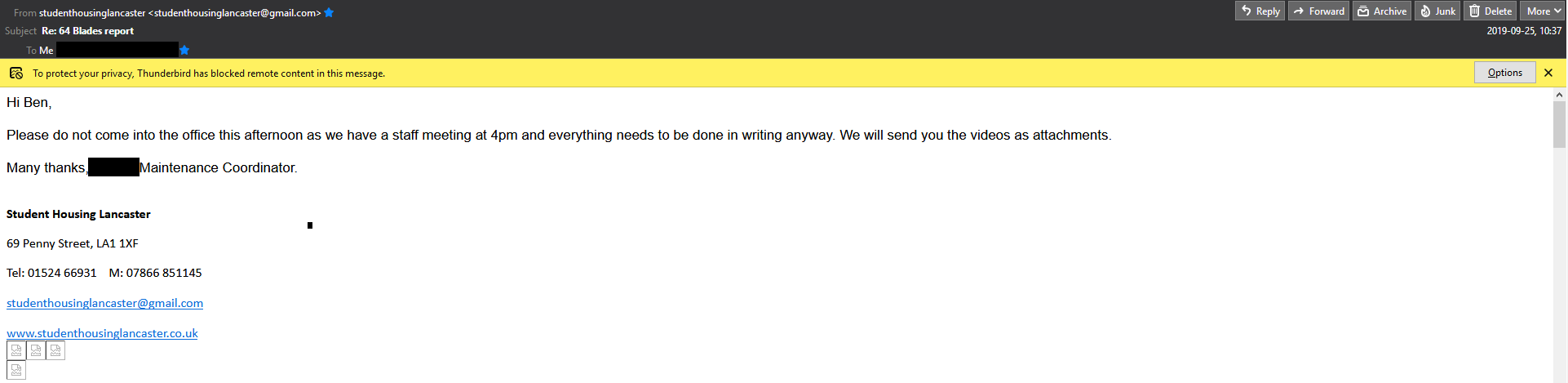Mark this message as Junk
The width and height of the screenshot is (1568, 383).
1437,11
